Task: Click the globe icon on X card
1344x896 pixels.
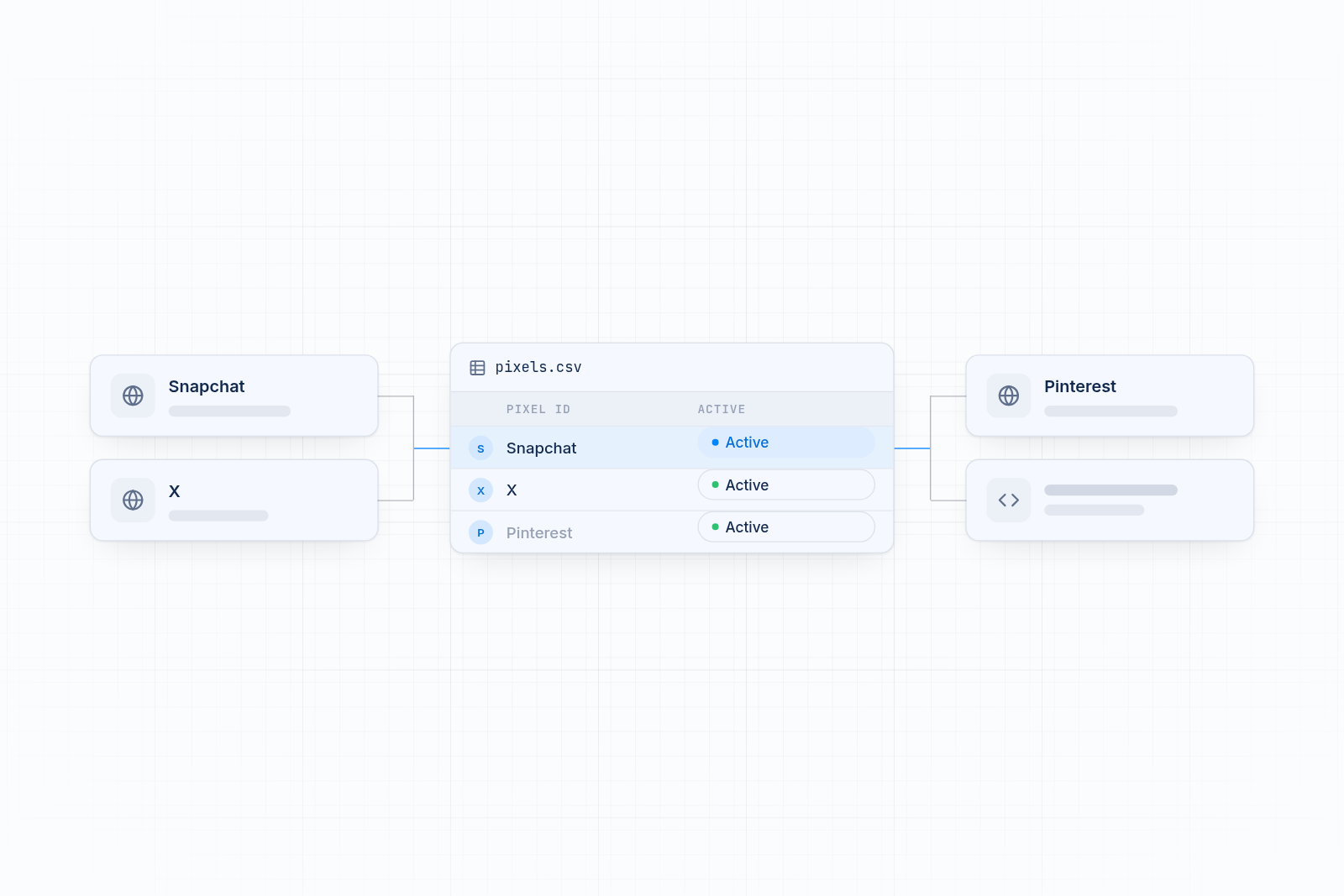Action: (133, 500)
